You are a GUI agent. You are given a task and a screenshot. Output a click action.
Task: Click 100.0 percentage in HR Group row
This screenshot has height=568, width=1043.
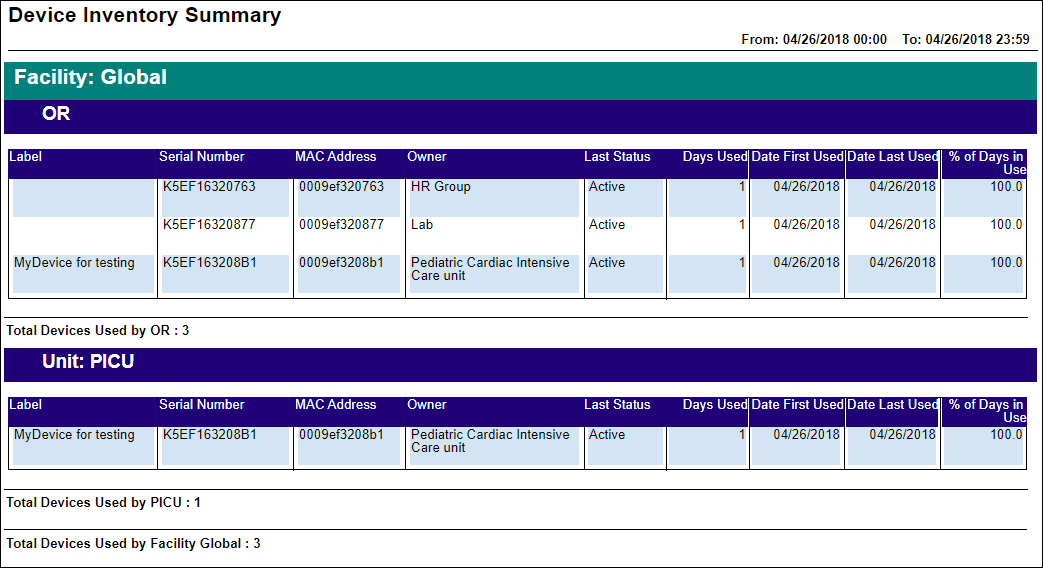pyautogui.click(x=1006, y=187)
